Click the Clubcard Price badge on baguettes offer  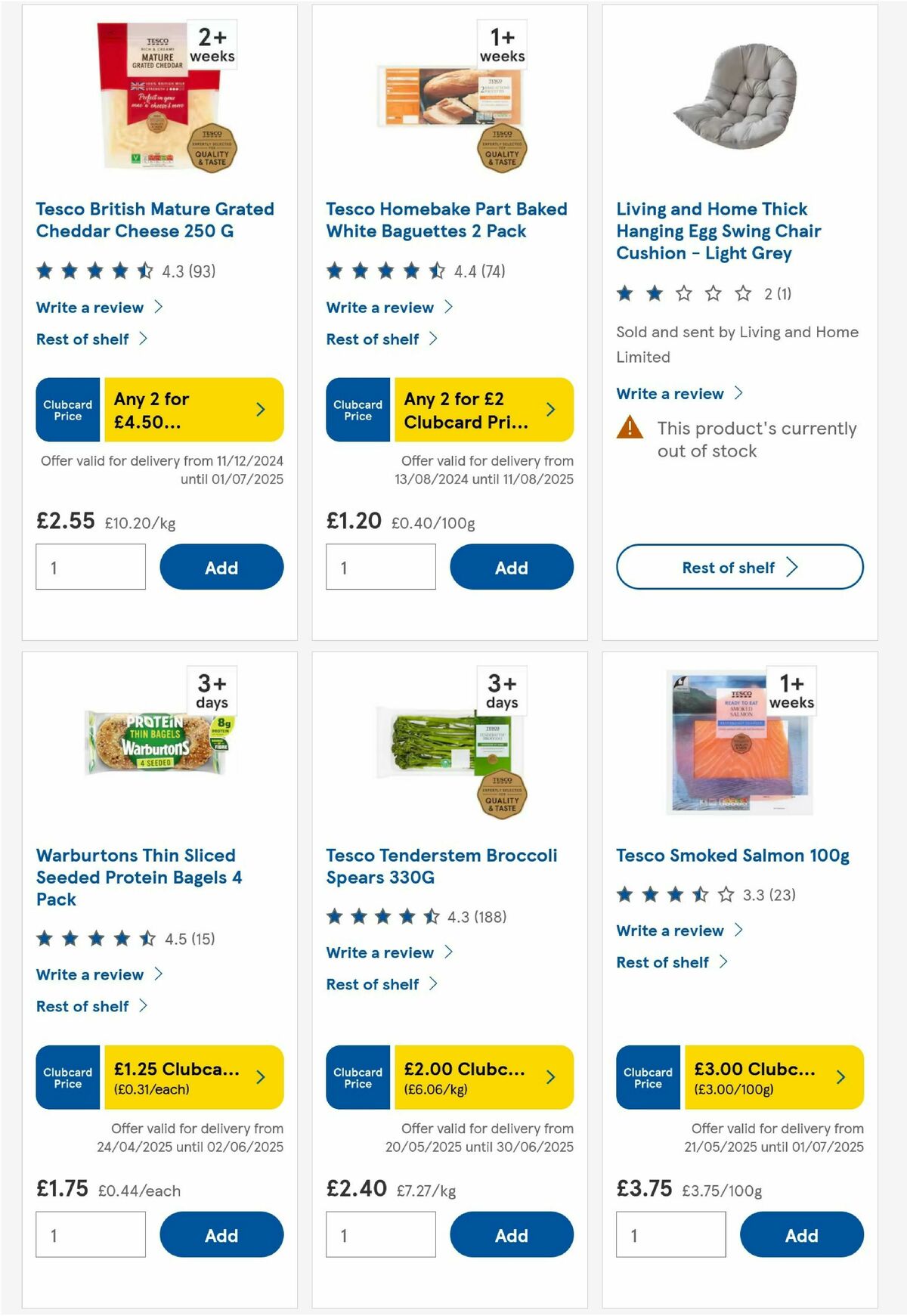(x=358, y=410)
